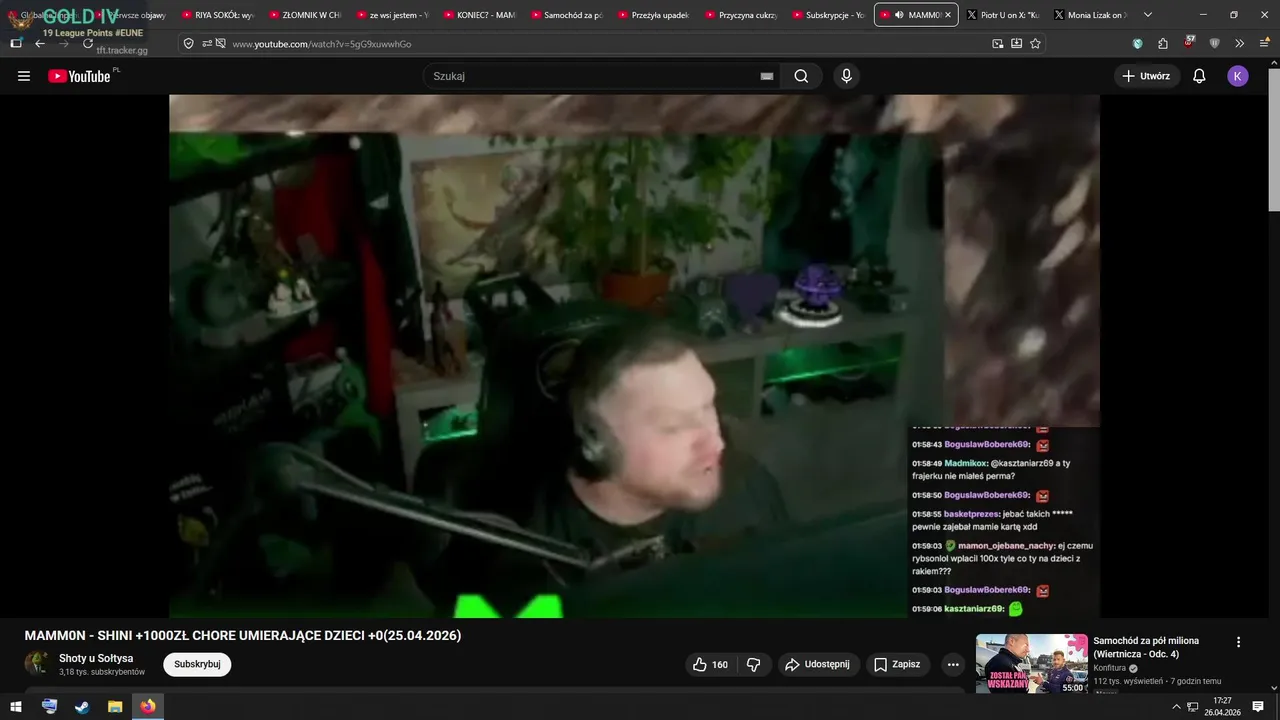Go back with browser back arrow

point(40,44)
